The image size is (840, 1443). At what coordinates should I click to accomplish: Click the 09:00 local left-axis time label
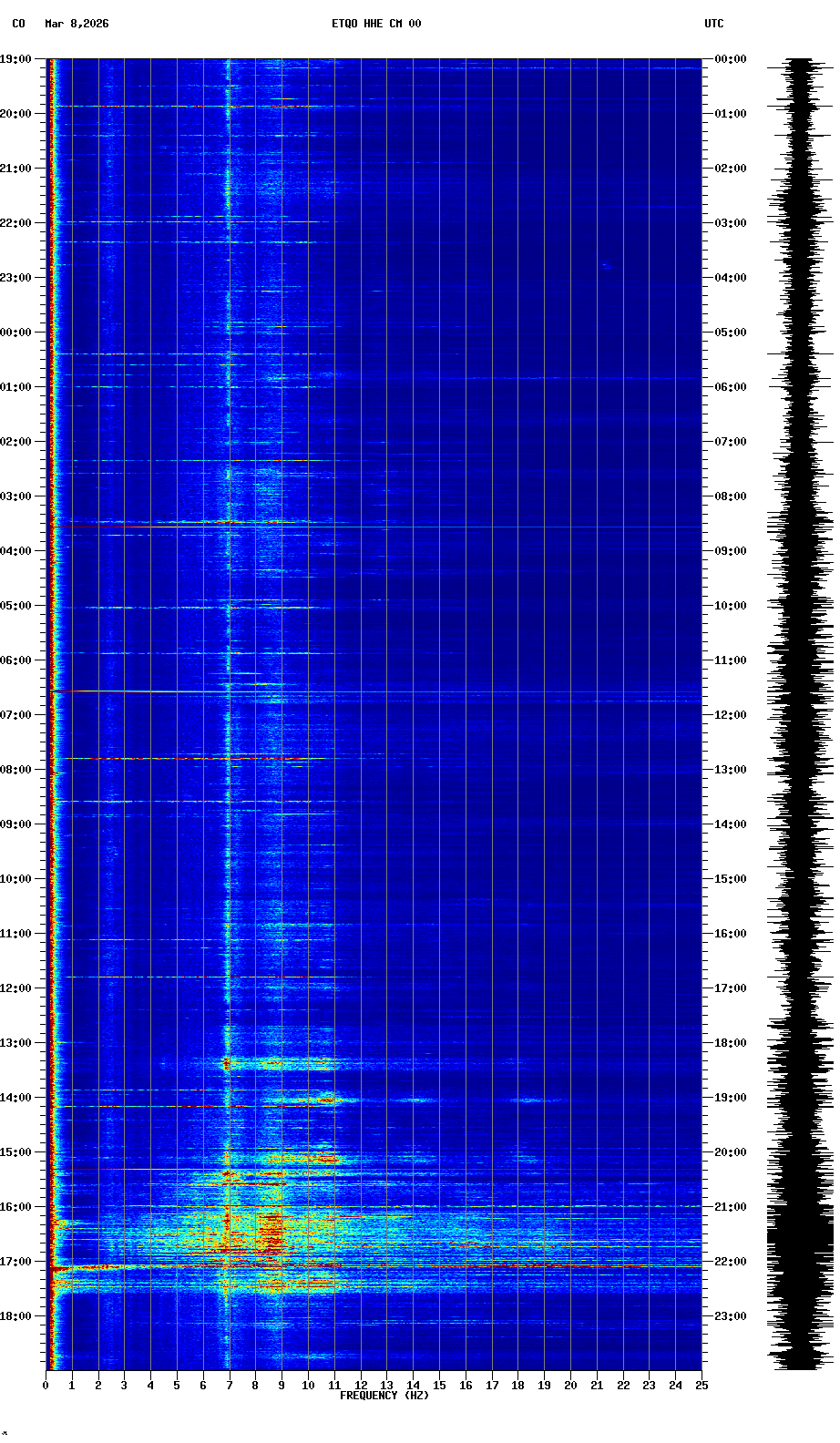(x=15, y=824)
